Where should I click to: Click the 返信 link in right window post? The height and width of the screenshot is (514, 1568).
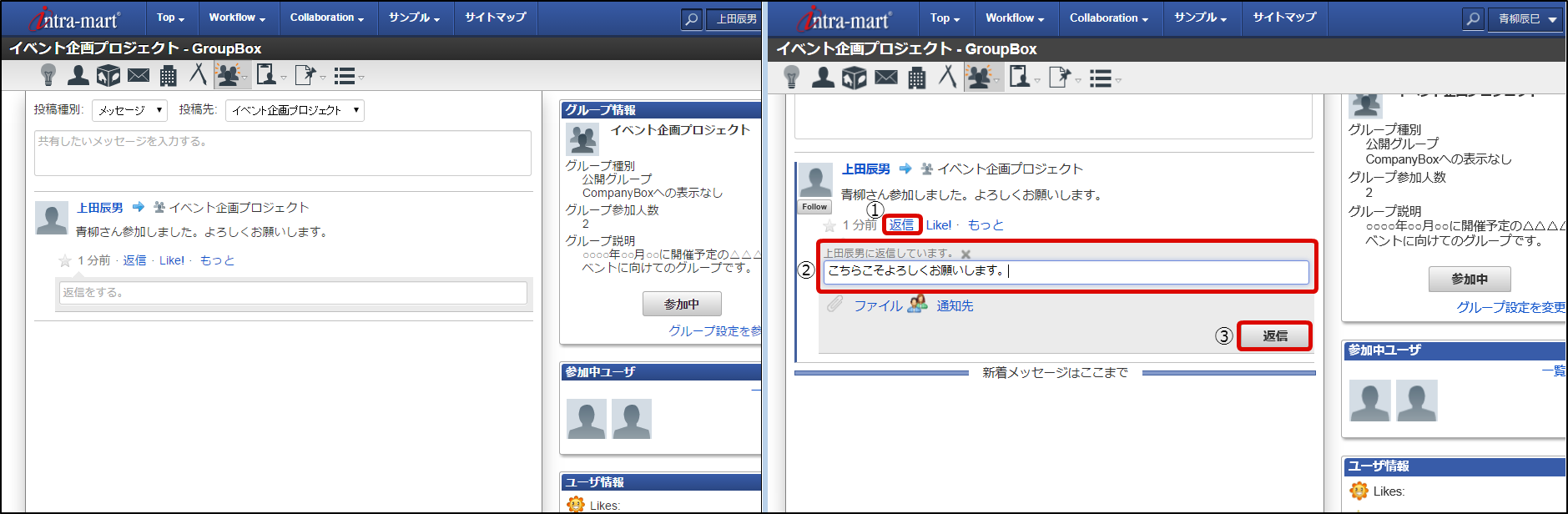(901, 224)
